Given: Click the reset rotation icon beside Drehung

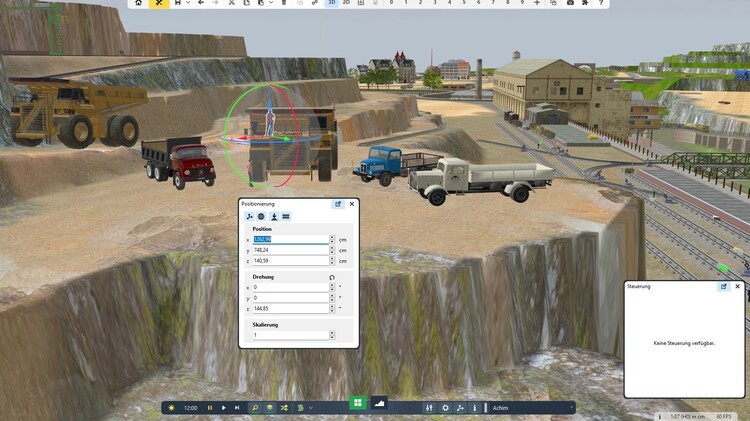Looking at the screenshot, I should pyautogui.click(x=331, y=276).
